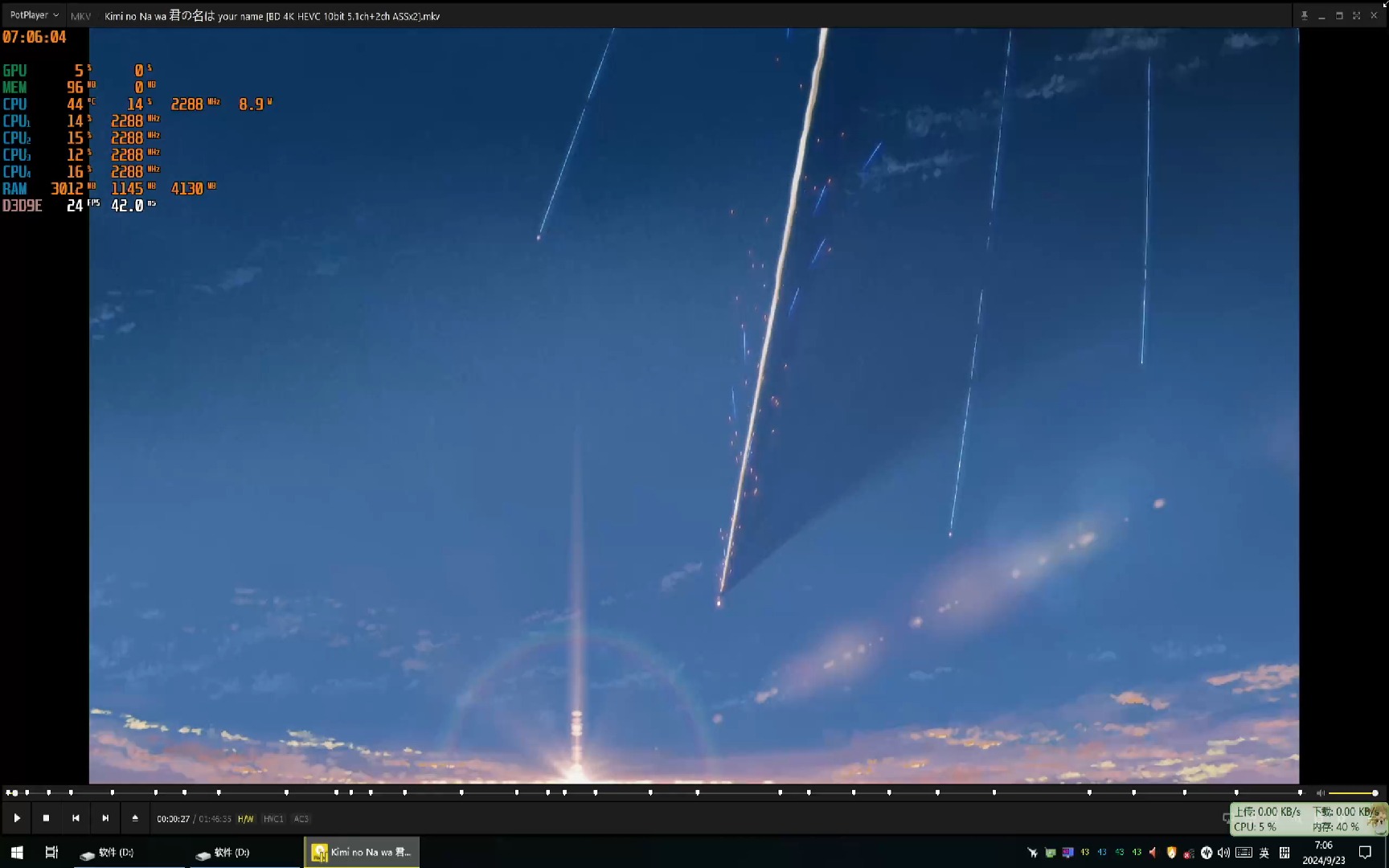Image resolution: width=1389 pixels, height=868 pixels.
Task: Click the AC3 audio codec label
Action: coord(301,819)
